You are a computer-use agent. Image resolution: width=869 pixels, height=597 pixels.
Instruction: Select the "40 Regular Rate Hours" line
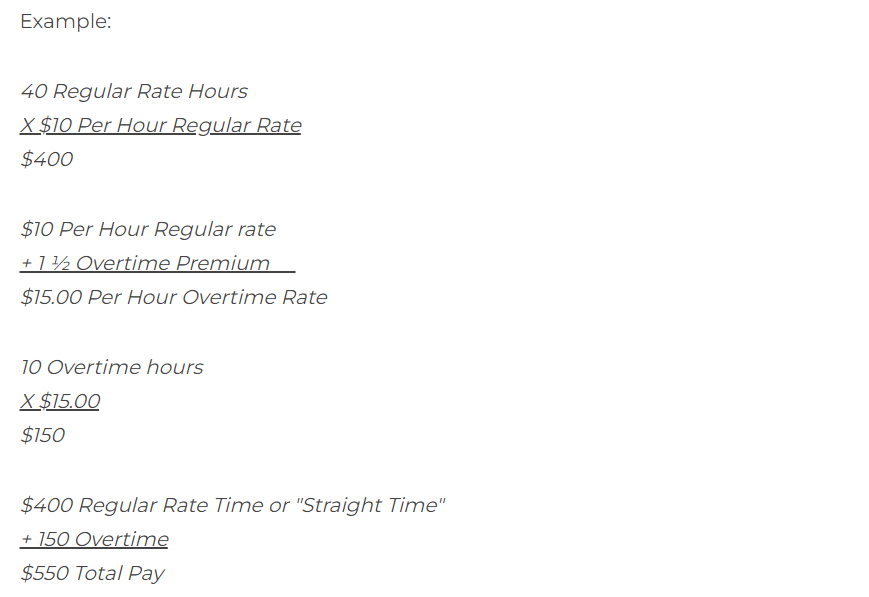[x=133, y=91]
